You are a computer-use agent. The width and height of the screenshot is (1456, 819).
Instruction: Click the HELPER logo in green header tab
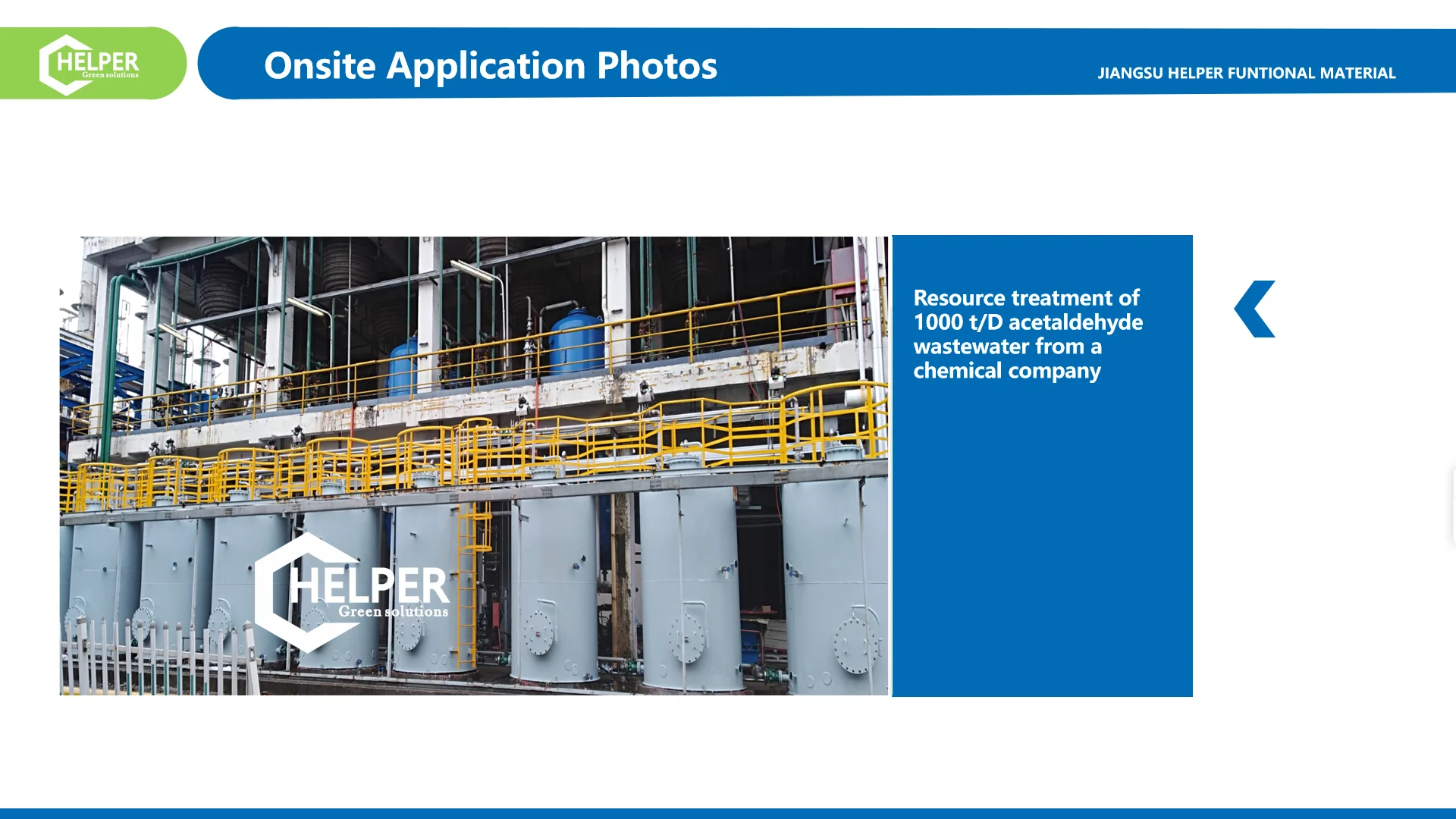click(89, 64)
